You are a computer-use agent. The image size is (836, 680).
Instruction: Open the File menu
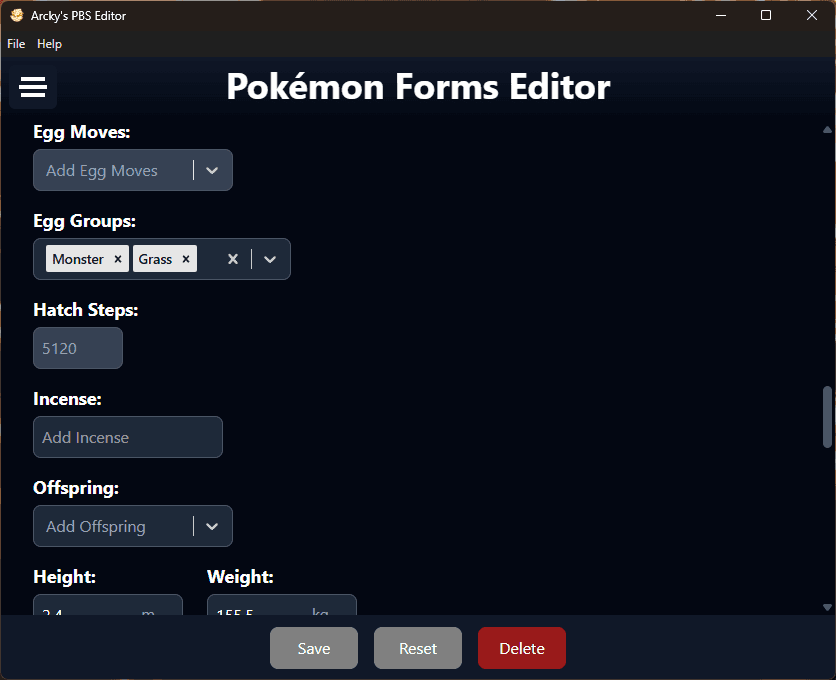[x=16, y=44]
